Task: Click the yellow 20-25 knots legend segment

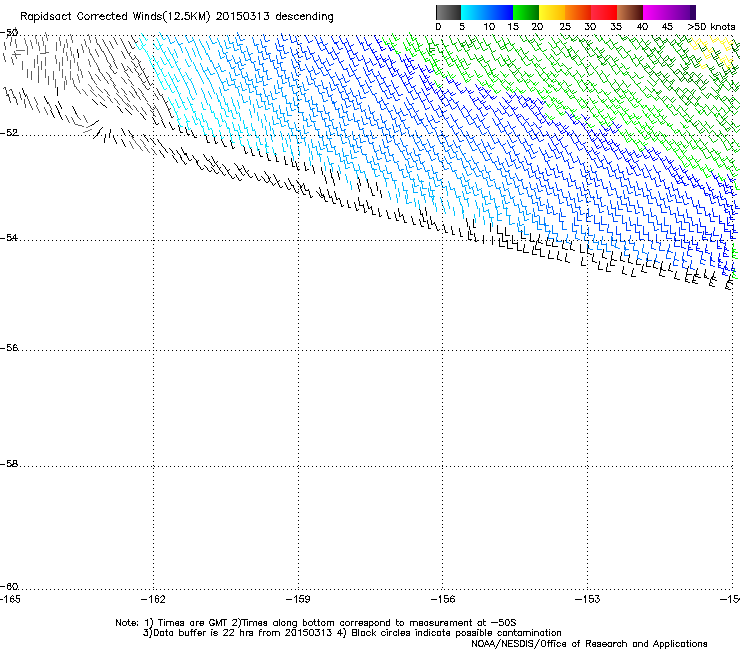Action: click(552, 12)
